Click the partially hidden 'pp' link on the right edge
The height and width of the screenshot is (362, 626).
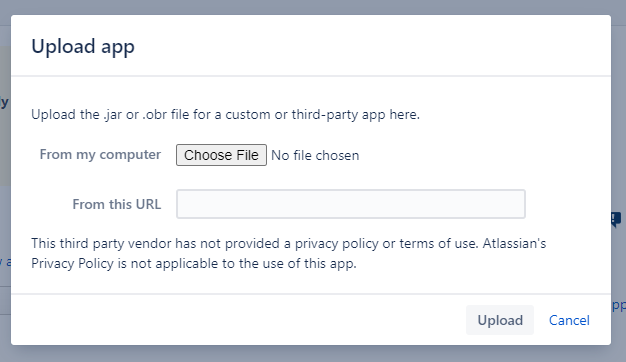click(618, 305)
